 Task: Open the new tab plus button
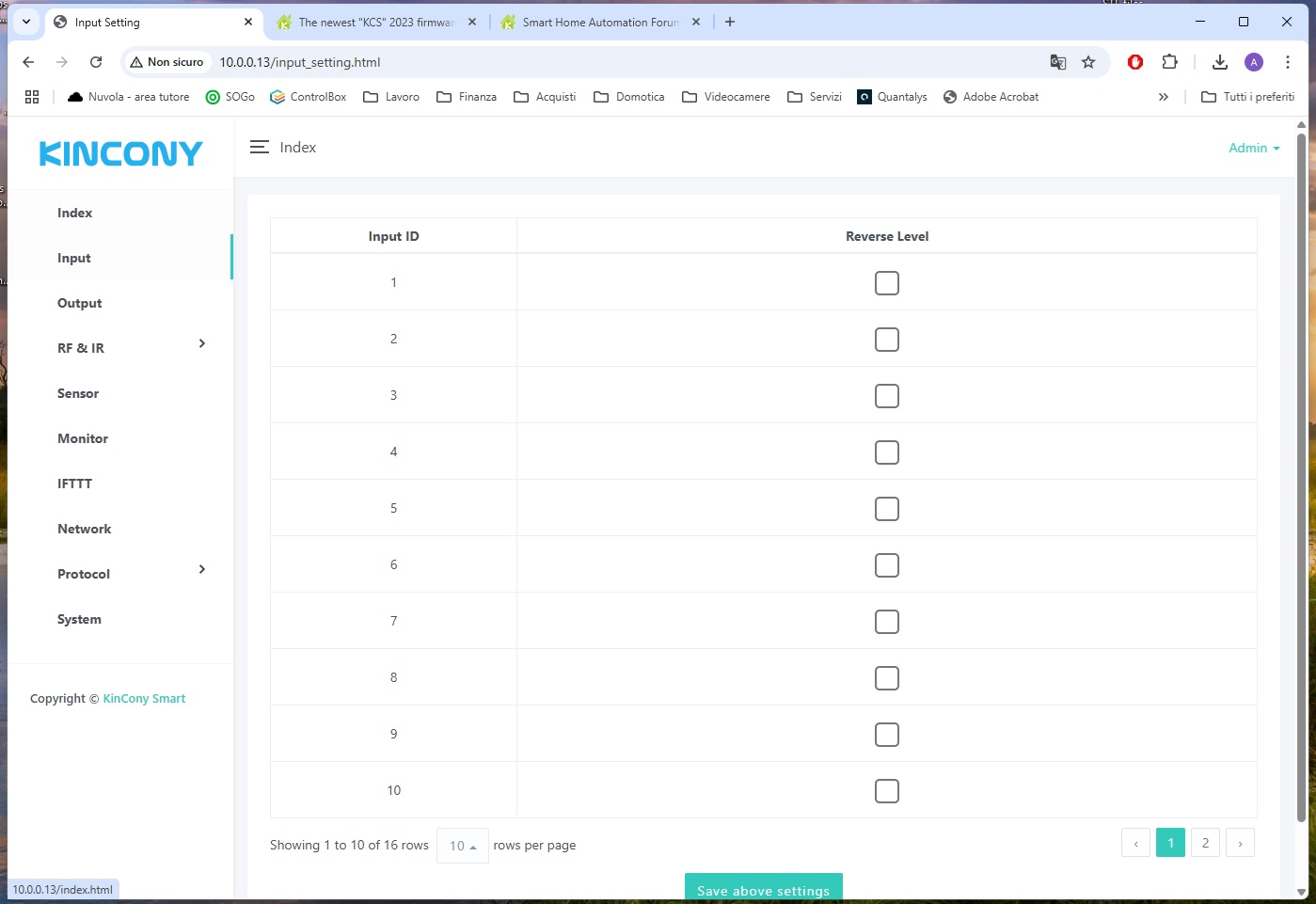click(730, 22)
